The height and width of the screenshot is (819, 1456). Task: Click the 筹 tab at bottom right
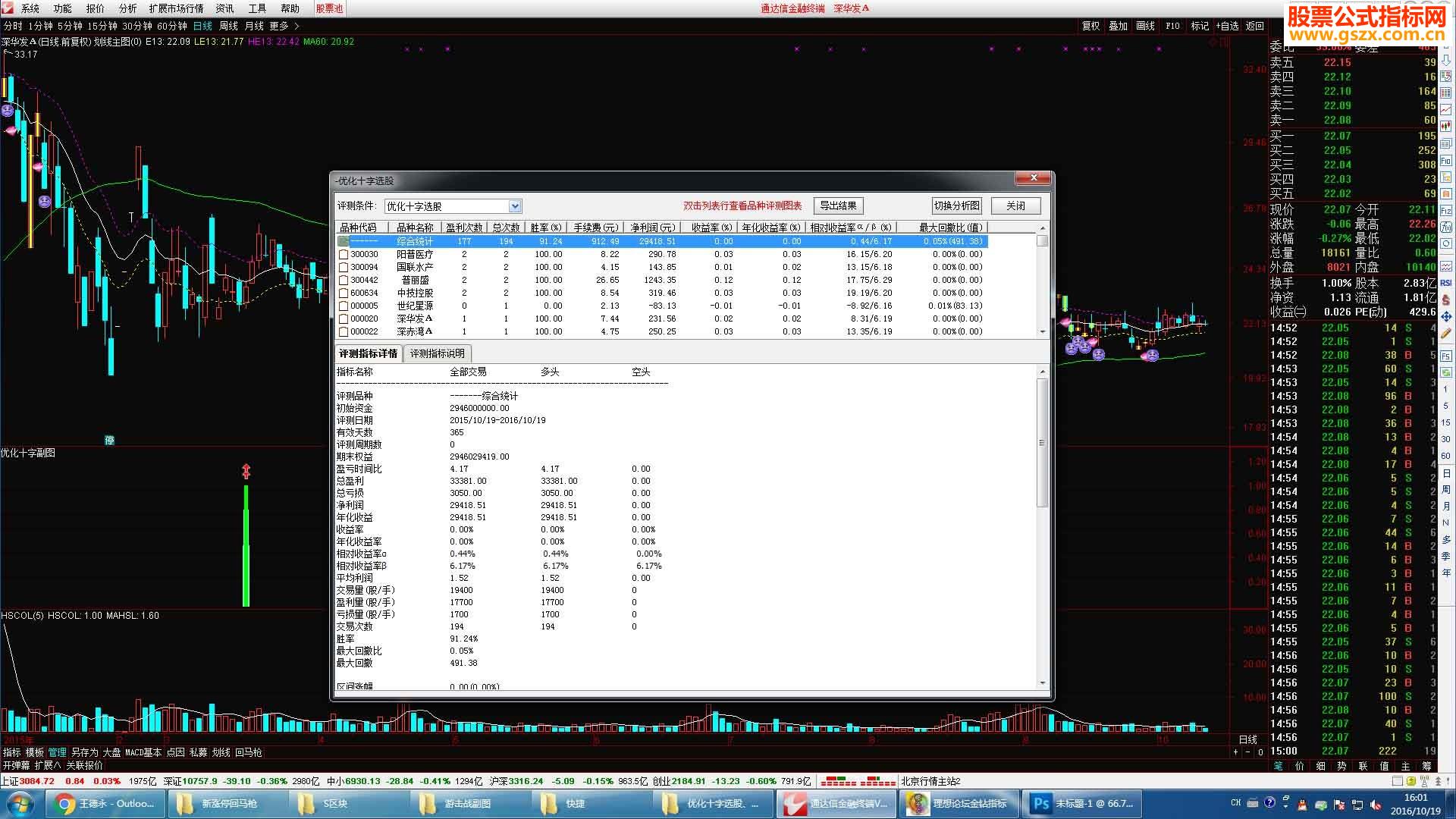click(1427, 766)
